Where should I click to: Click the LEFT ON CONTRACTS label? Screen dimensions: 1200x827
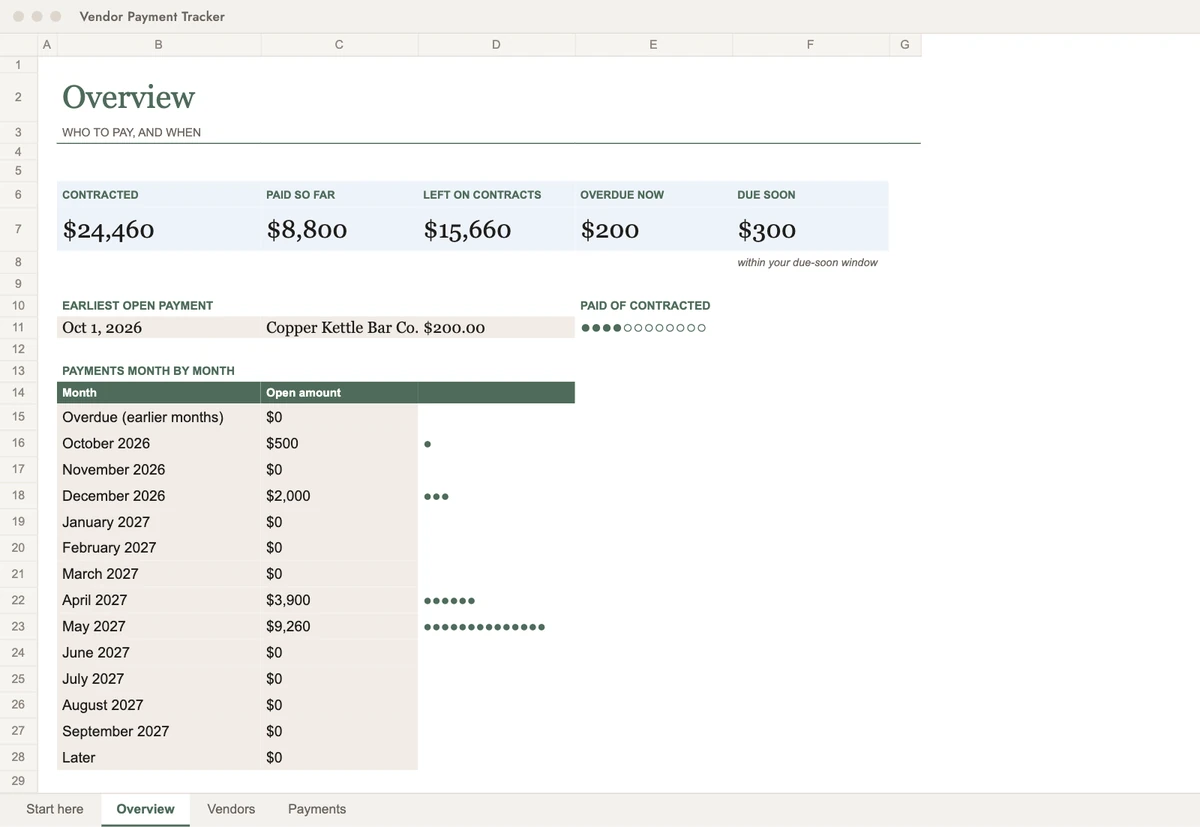point(482,195)
